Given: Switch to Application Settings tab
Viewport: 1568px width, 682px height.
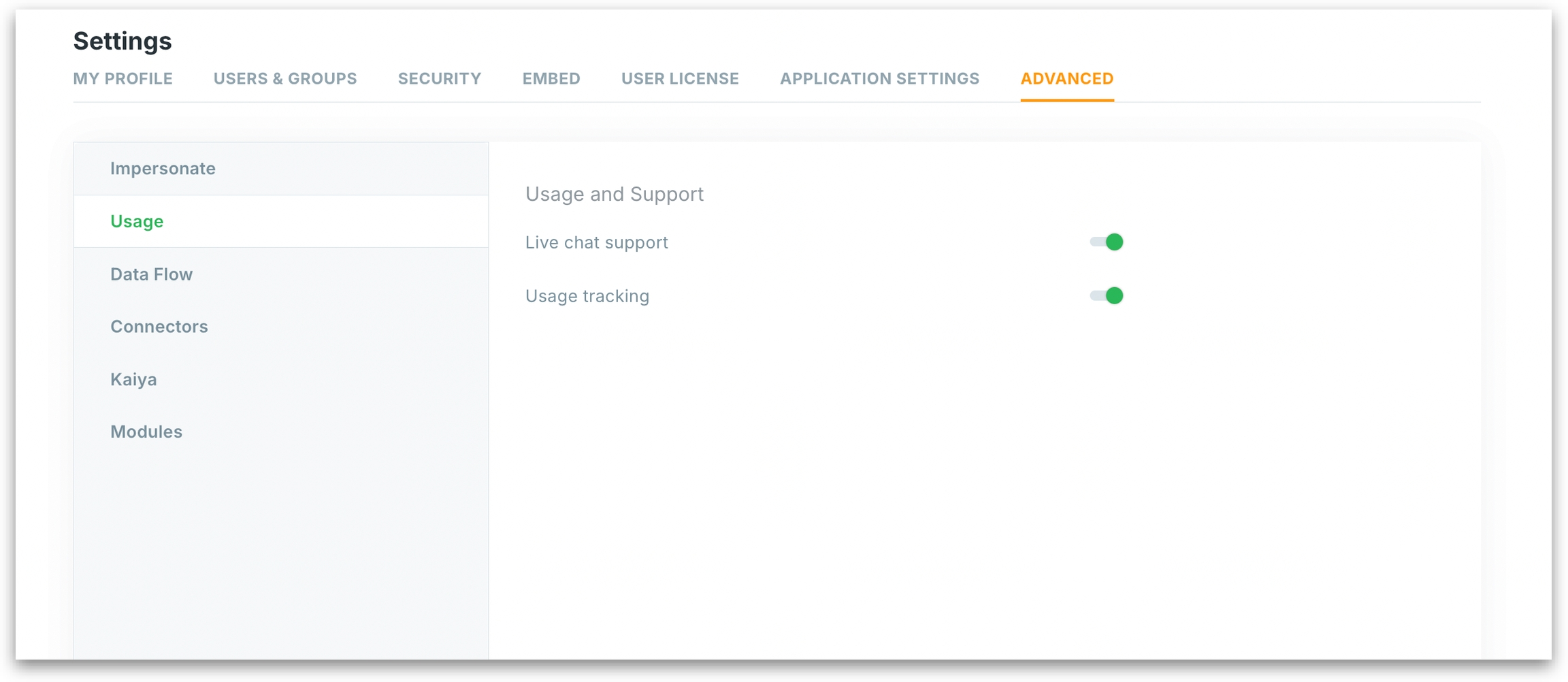Looking at the screenshot, I should pyautogui.click(x=879, y=79).
